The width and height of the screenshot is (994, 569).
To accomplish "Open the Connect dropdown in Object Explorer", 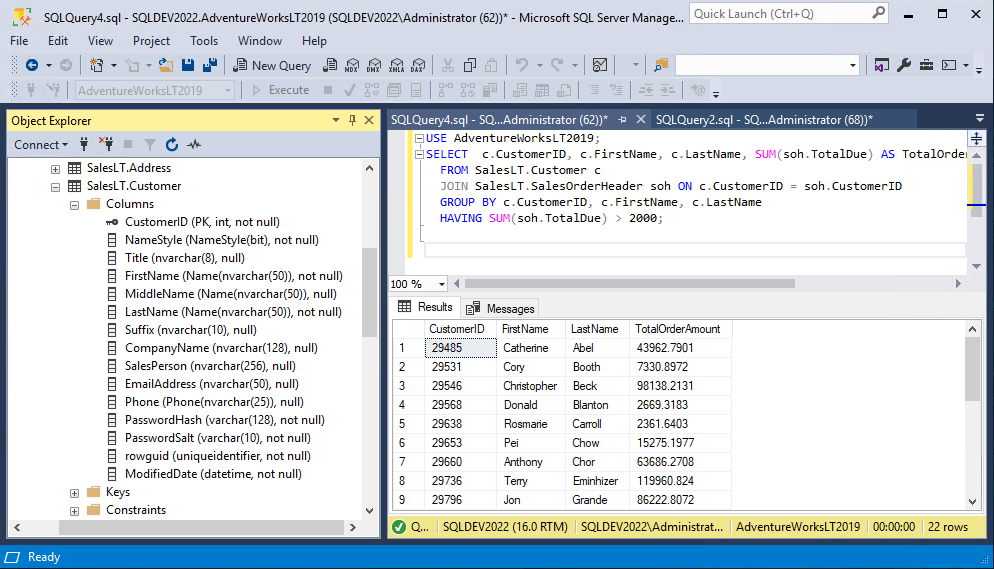I will point(41,144).
